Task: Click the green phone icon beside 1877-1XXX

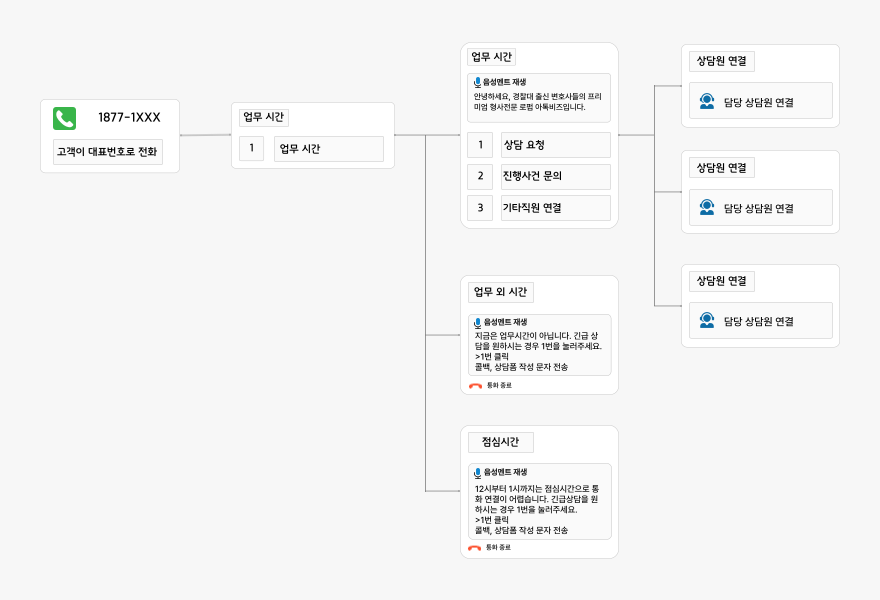Action: pos(65,119)
